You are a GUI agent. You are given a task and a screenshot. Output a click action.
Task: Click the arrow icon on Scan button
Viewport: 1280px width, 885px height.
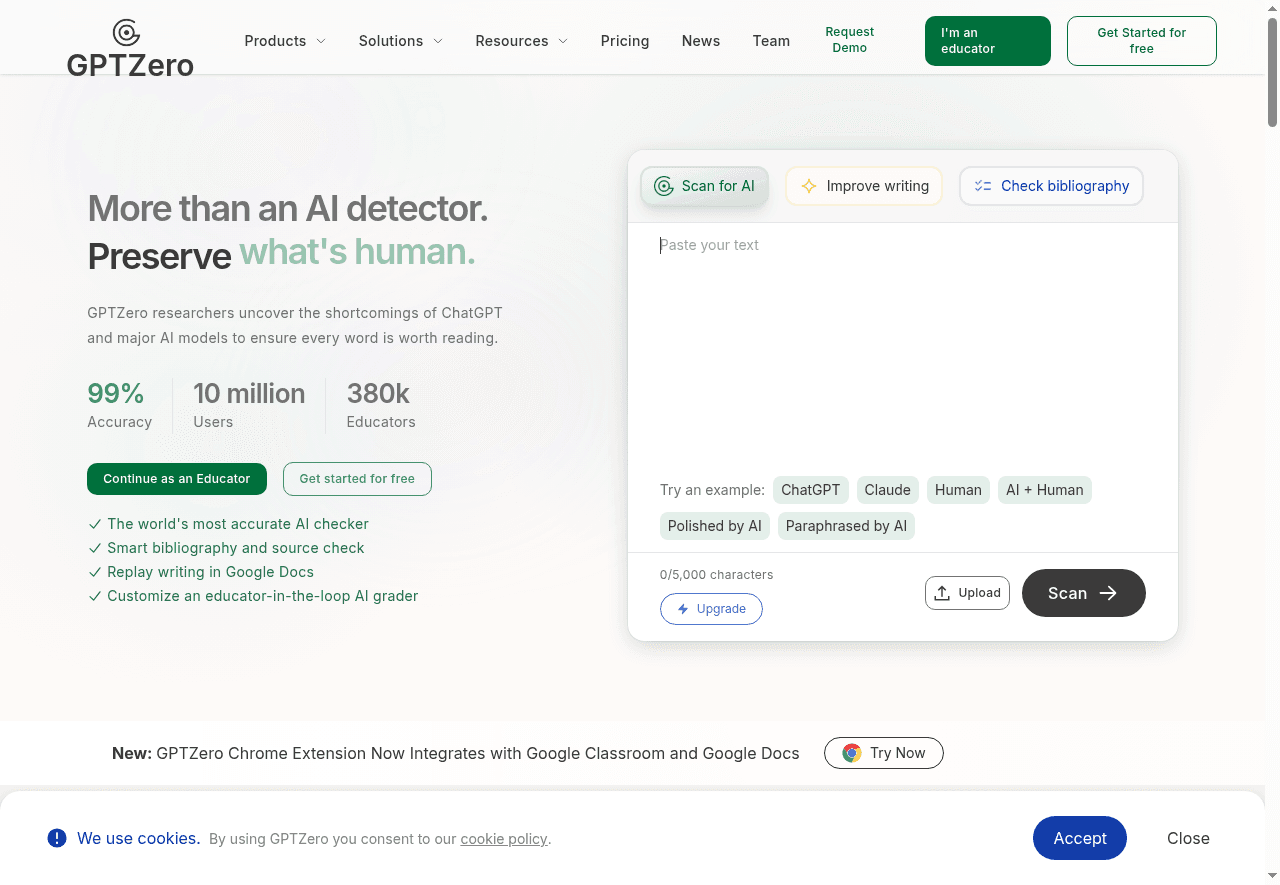tap(1108, 593)
